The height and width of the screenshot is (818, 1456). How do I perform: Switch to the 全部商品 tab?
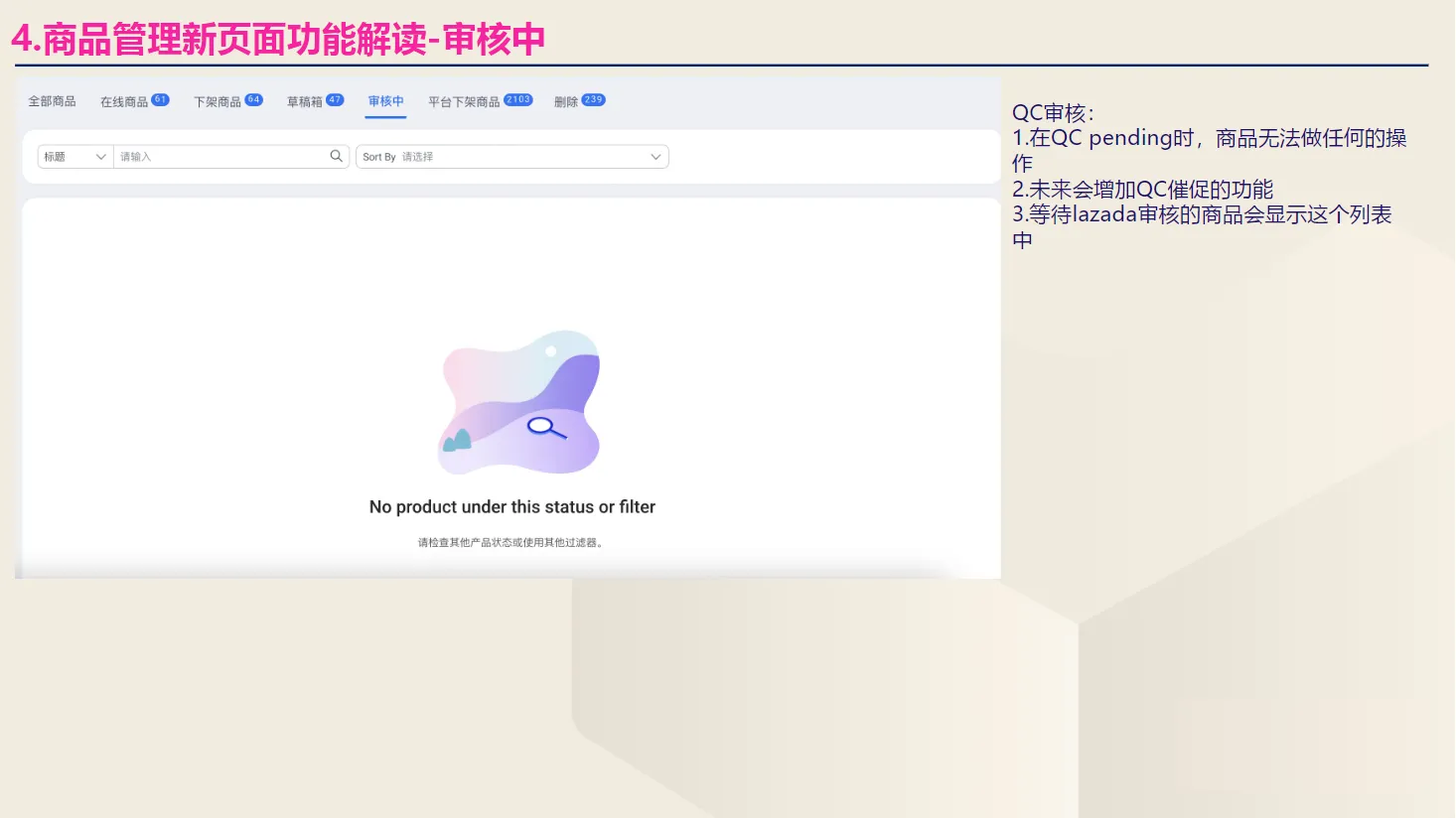pos(52,100)
